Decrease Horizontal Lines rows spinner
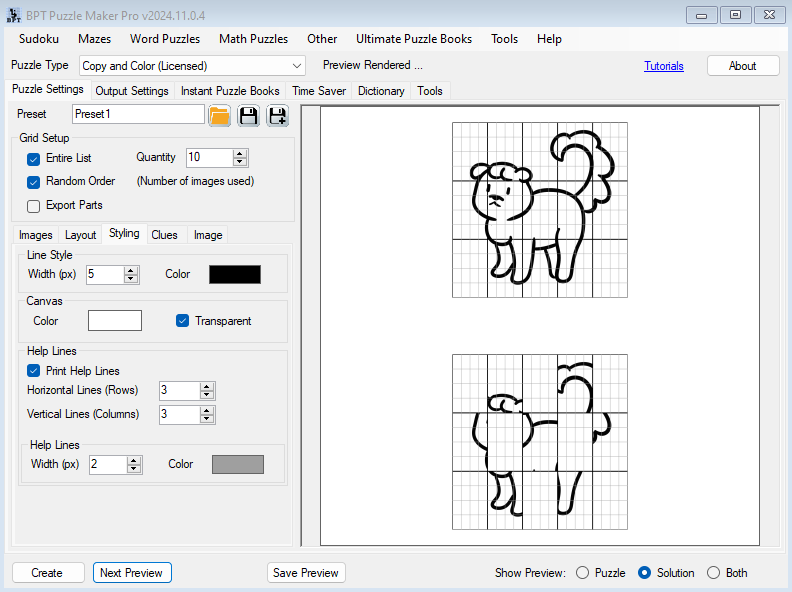Screen dimensions: 792x592 (x=206, y=395)
